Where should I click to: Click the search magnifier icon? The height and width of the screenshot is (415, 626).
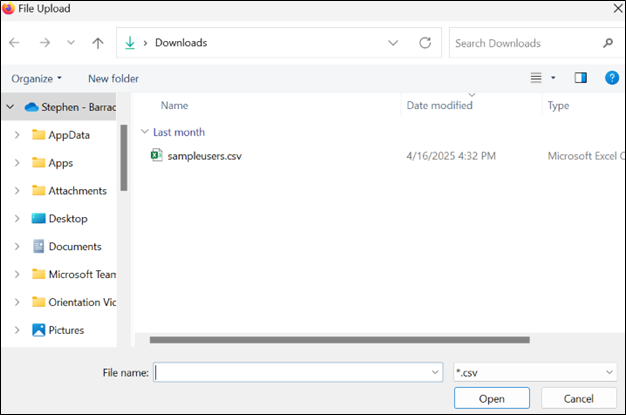(607, 43)
